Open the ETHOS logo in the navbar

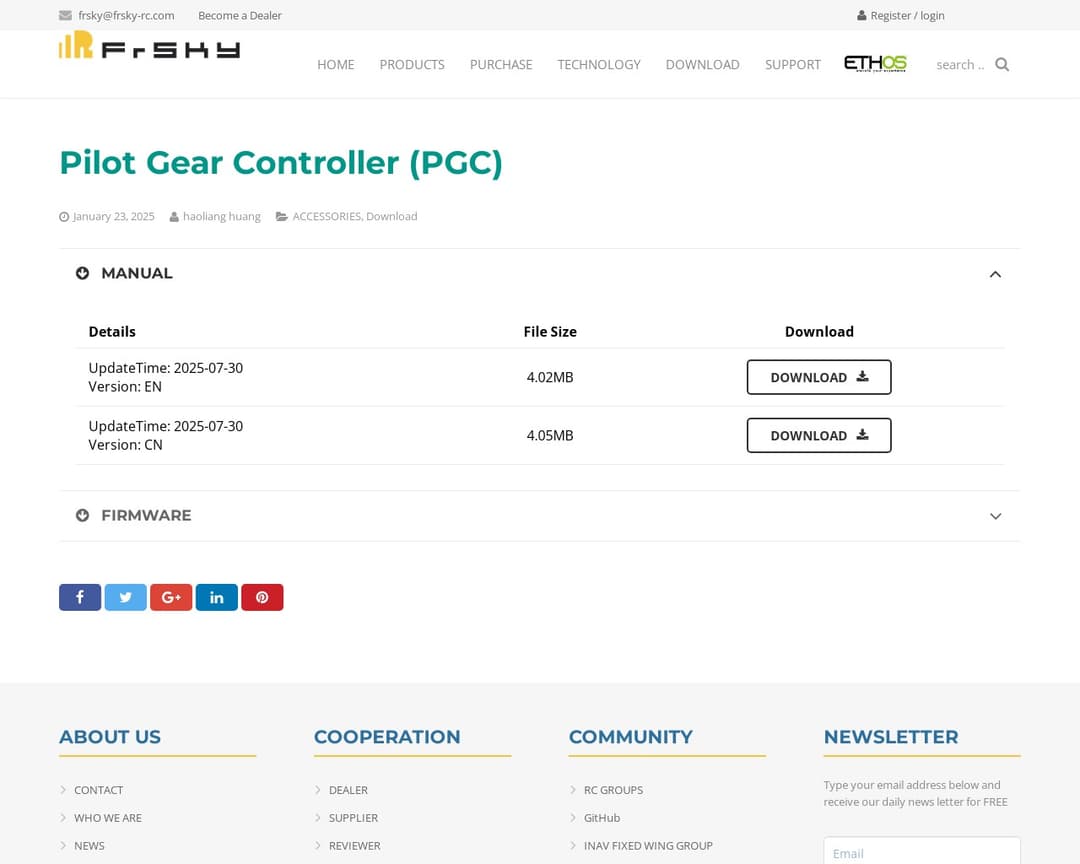[x=874, y=63]
